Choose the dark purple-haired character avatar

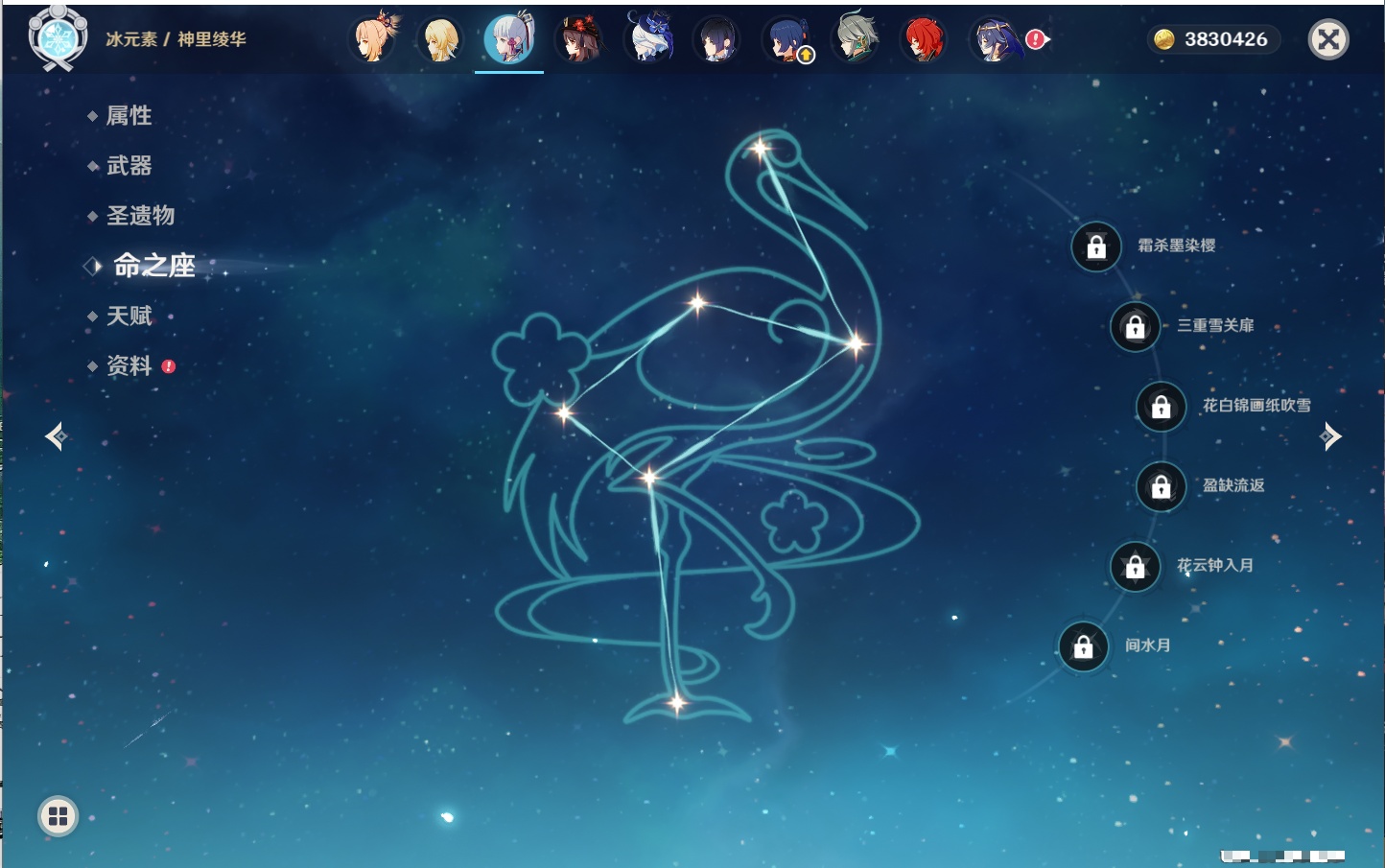pyautogui.click(x=716, y=39)
